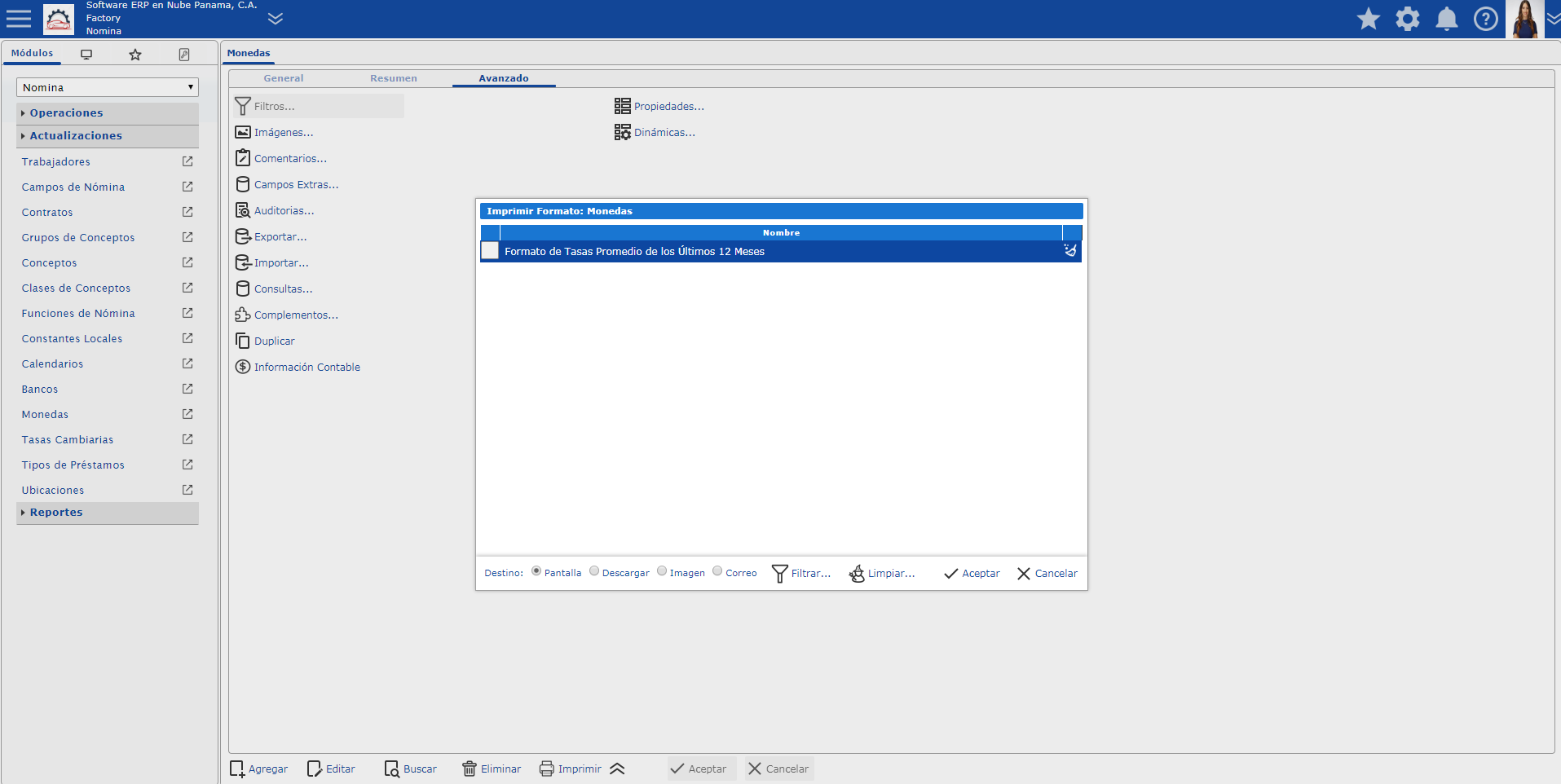Viewport: 1561px width, 784px height.
Task: Select Correo destination radio
Action: coord(717,571)
